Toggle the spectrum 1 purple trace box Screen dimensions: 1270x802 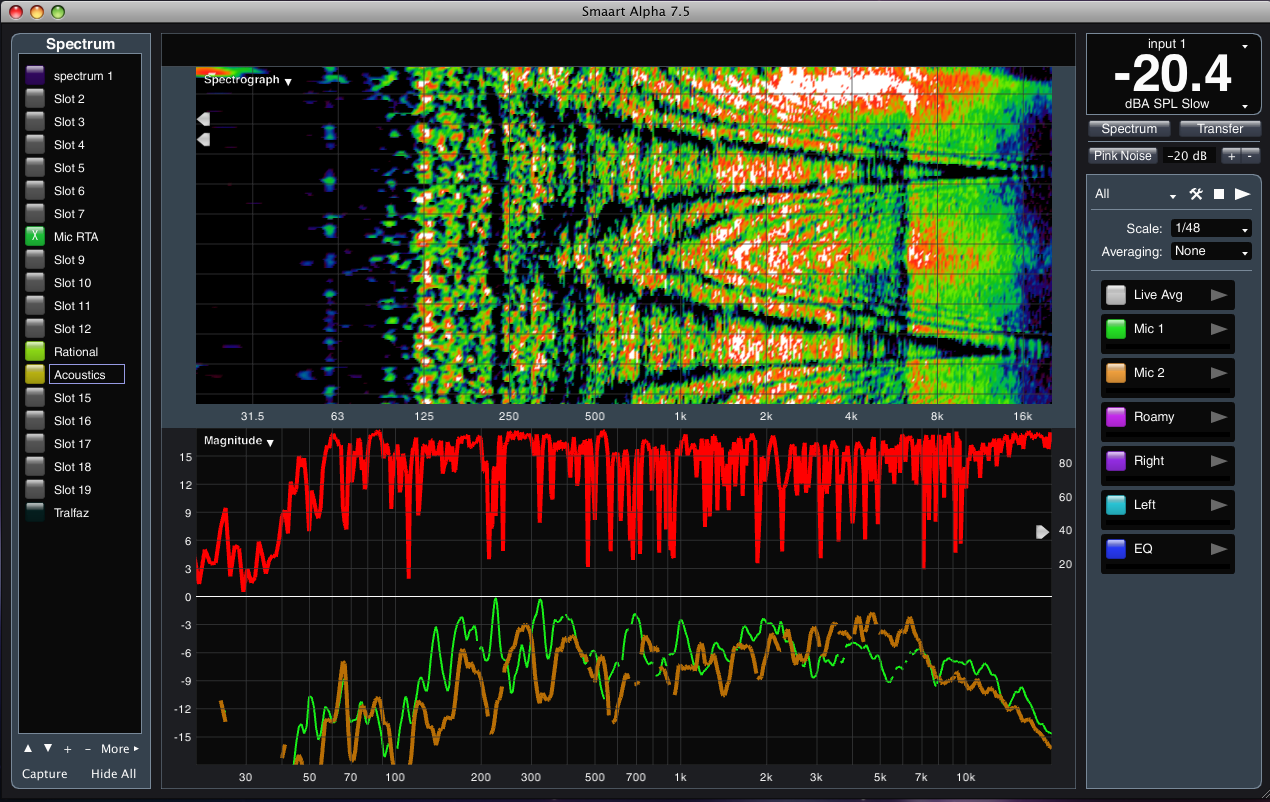[x=36, y=76]
